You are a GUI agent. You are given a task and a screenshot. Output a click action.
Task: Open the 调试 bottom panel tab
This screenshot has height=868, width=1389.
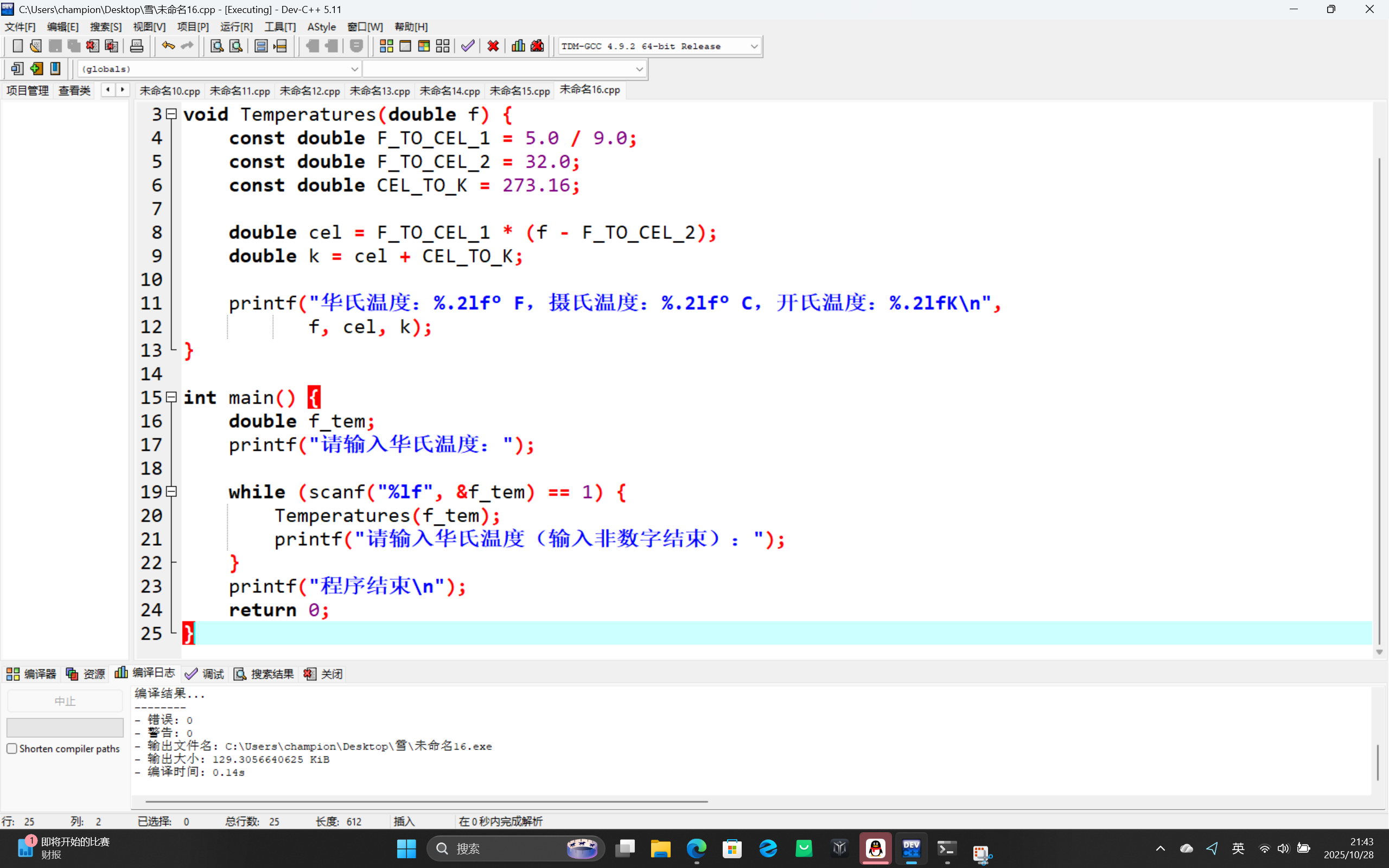click(x=205, y=674)
